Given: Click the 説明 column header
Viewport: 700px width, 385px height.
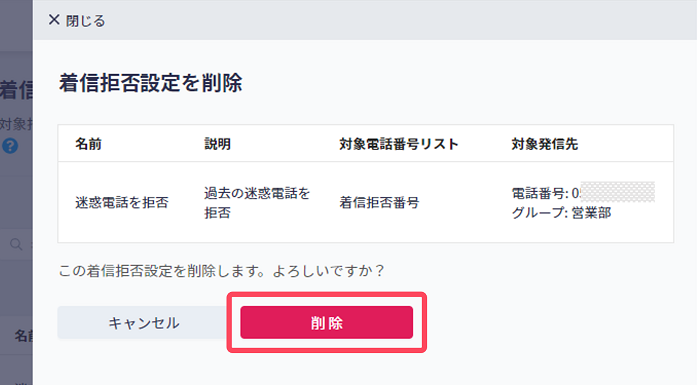Looking at the screenshot, I should point(217,144).
